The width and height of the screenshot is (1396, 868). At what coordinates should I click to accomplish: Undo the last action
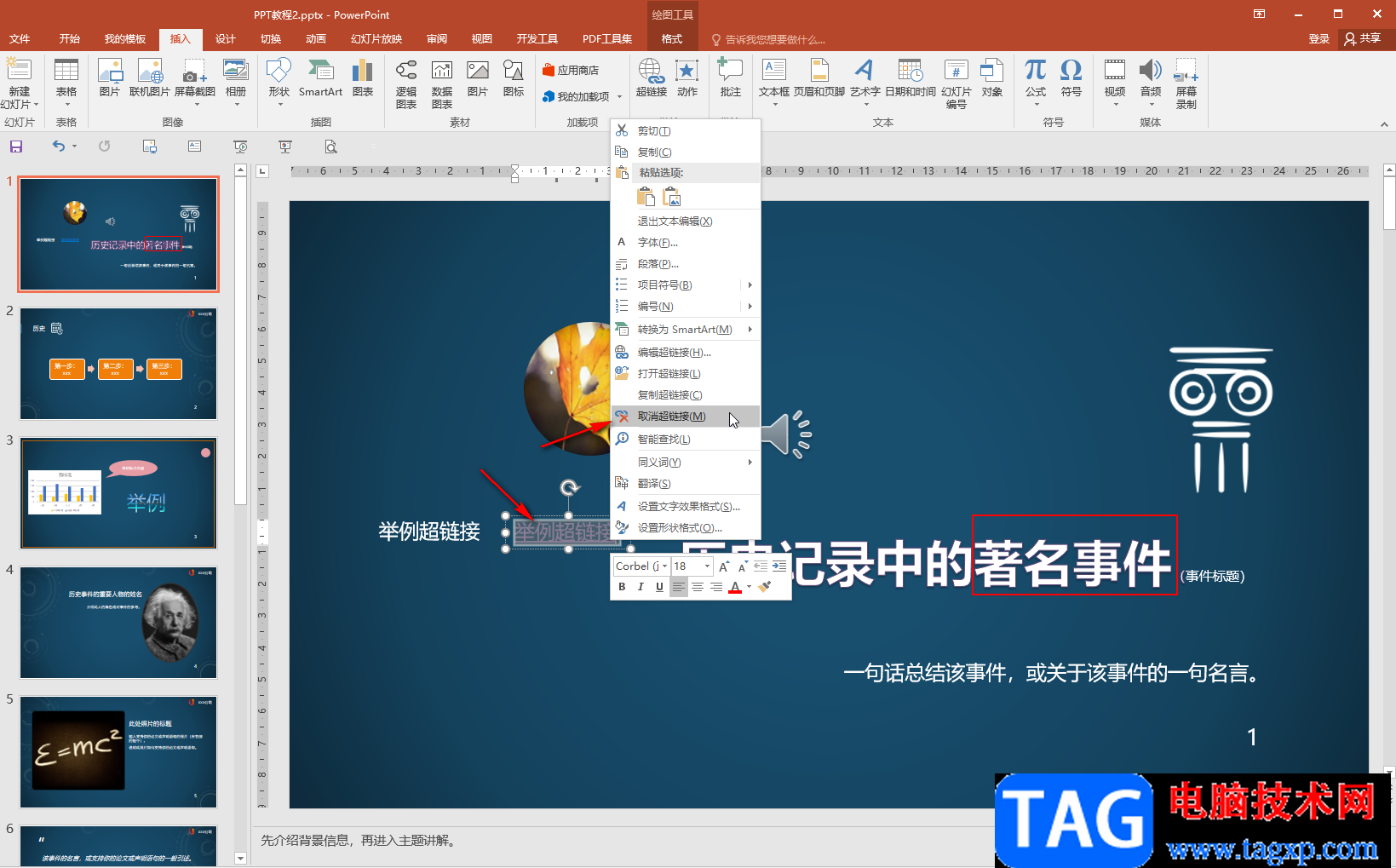(58, 147)
